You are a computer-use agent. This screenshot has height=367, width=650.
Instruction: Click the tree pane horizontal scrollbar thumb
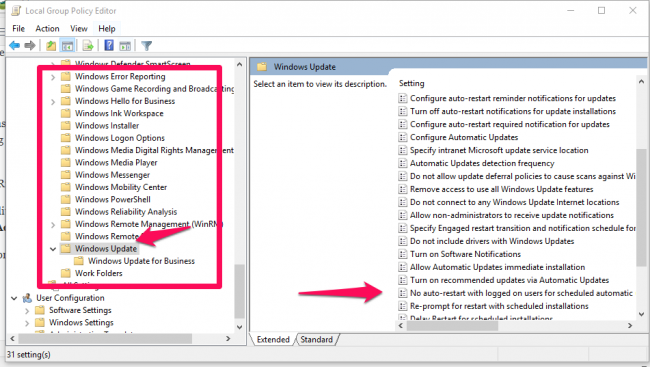point(105,338)
